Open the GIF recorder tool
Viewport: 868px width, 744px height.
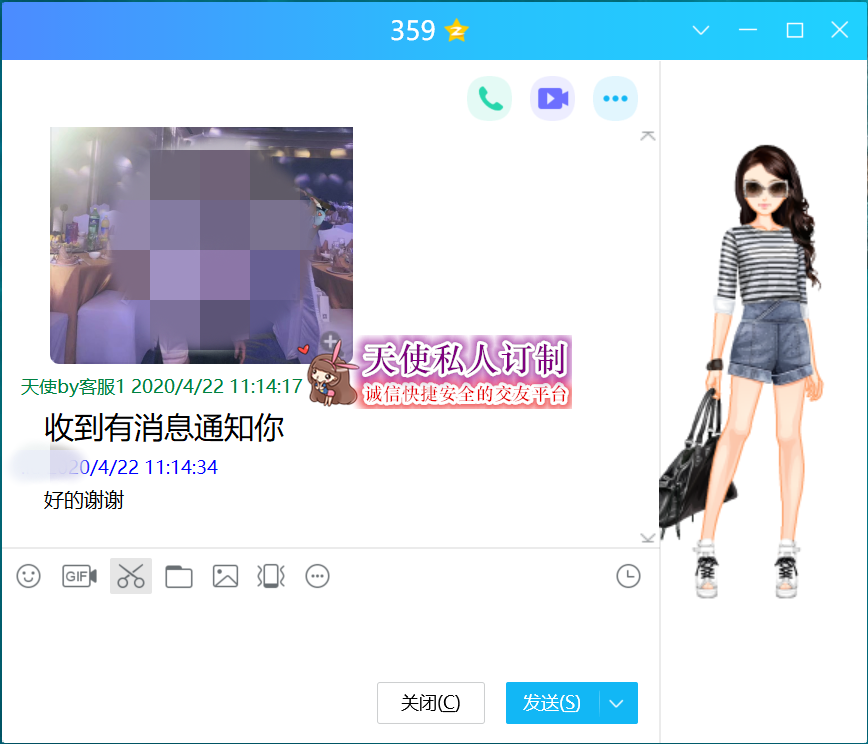(x=79, y=576)
